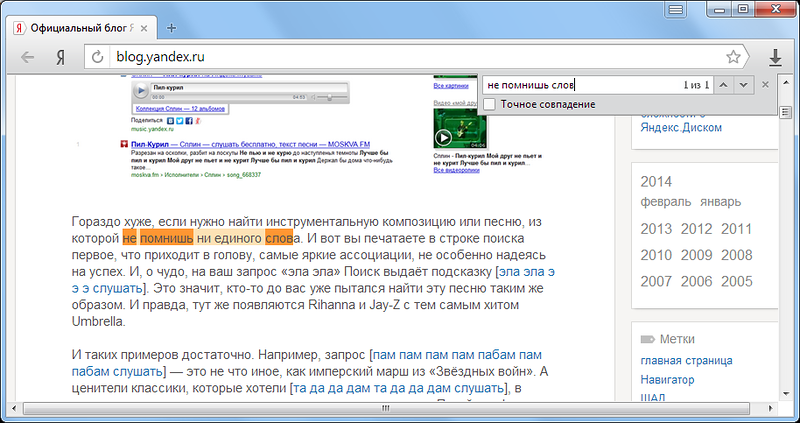Open a new tab with the plus

tap(171, 28)
